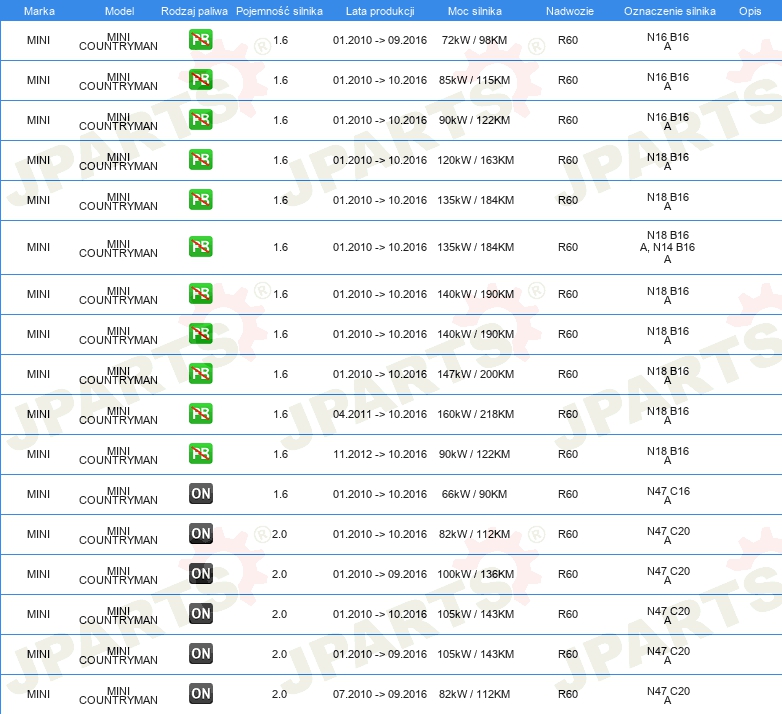782x714 pixels.
Task: Click the 160kW / 218KM power cell
Action: [x=475, y=414]
